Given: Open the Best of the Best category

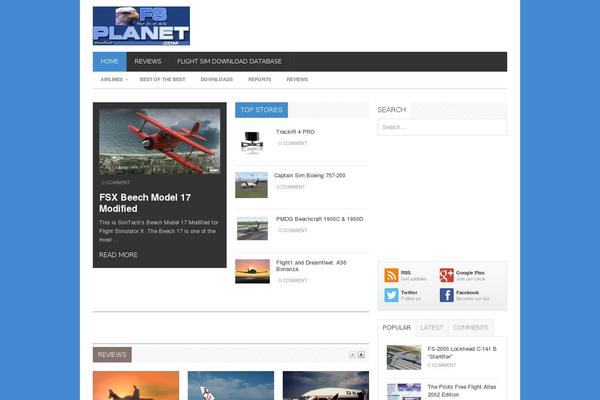Looking at the screenshot, I should 162,80.
